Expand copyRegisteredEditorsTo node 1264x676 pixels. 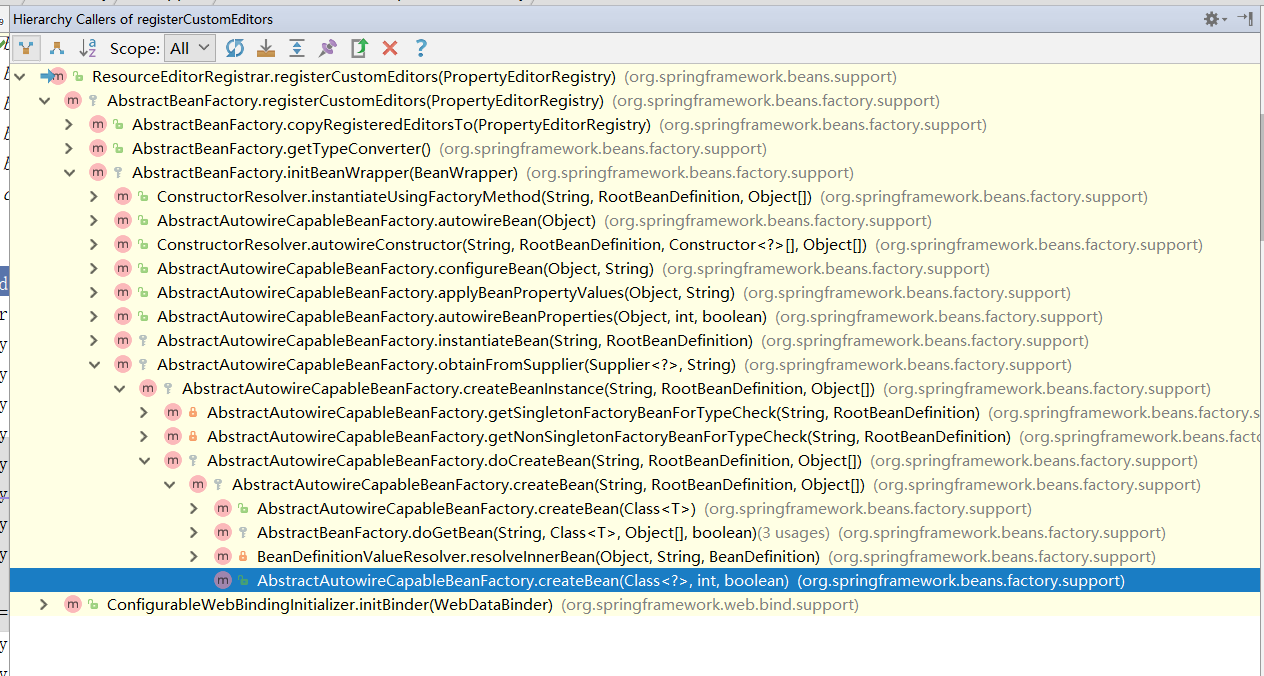click(x=69, y=125)
